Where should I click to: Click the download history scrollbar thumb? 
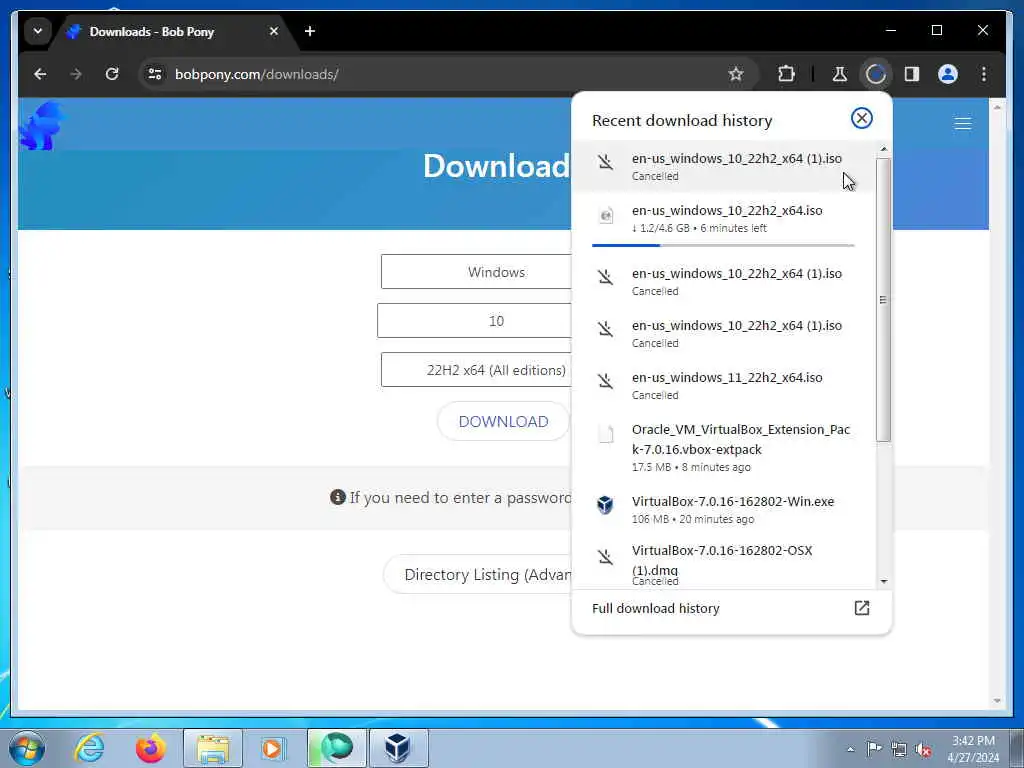883,300
